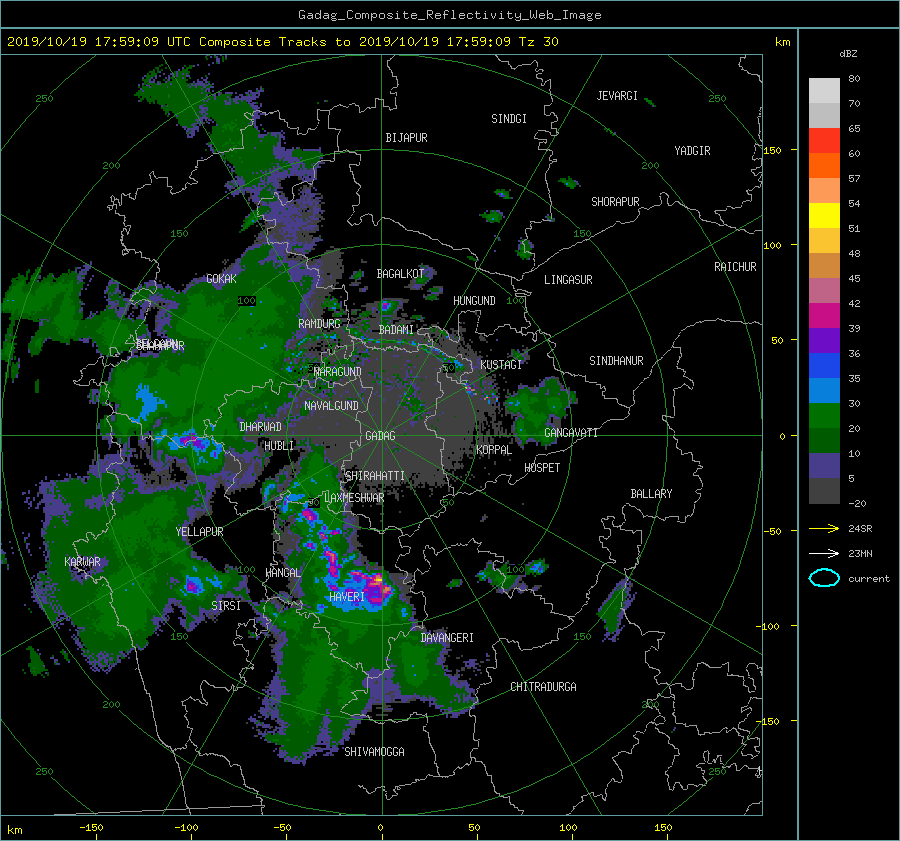Image resolution: width=900 pixels, height=841 pixels.
Task: Click the DHARWAD city label
Action: click(260, 427)
